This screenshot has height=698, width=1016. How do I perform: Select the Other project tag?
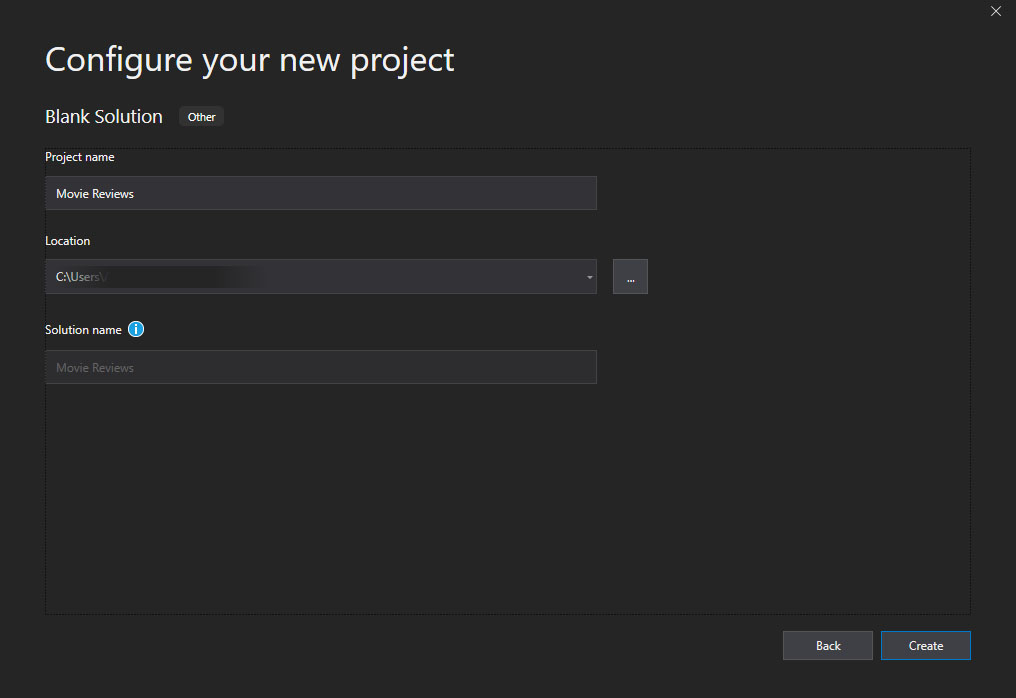tap(202, 117)
